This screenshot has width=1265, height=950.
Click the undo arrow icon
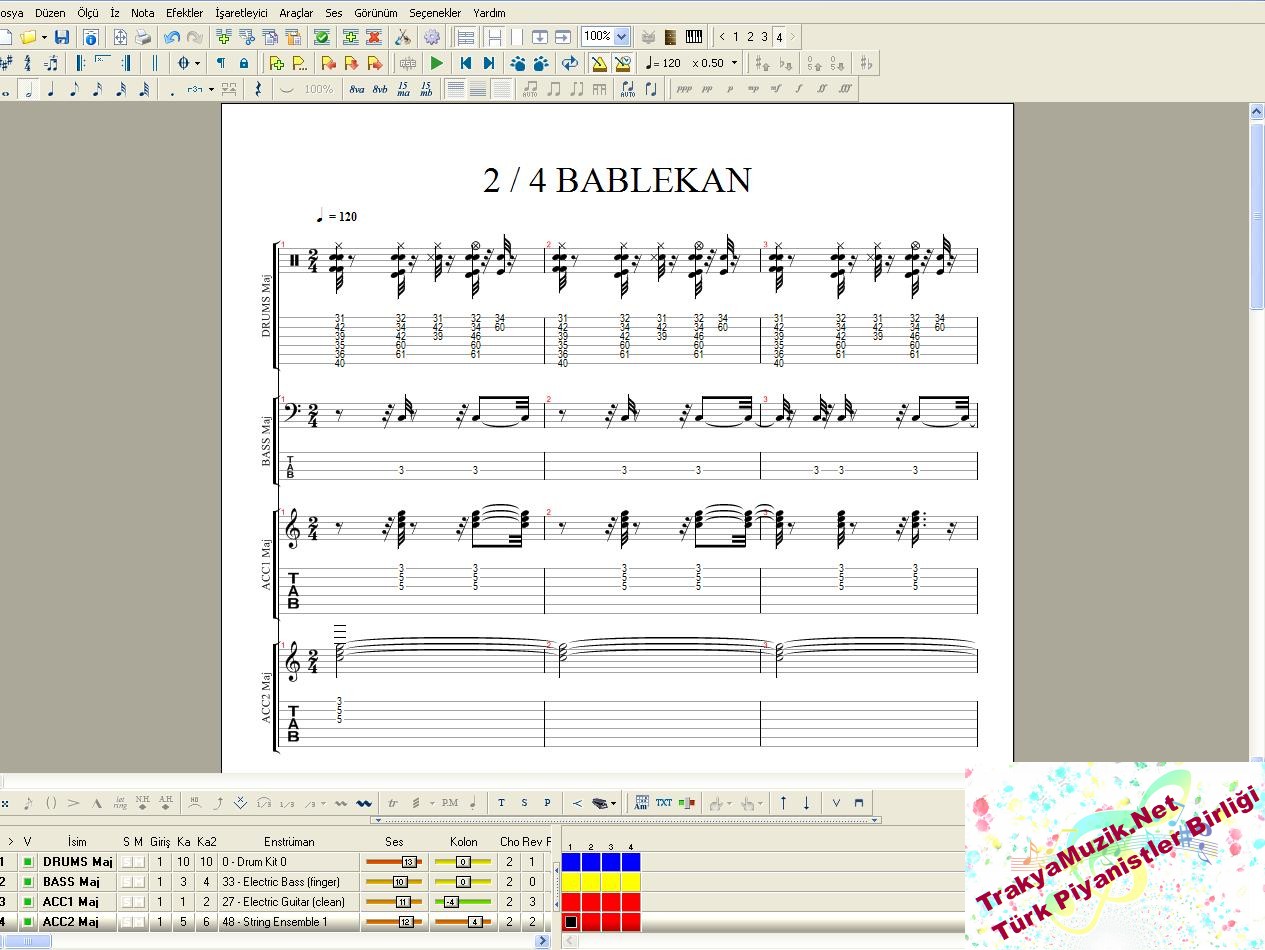[x=172, y=37]
